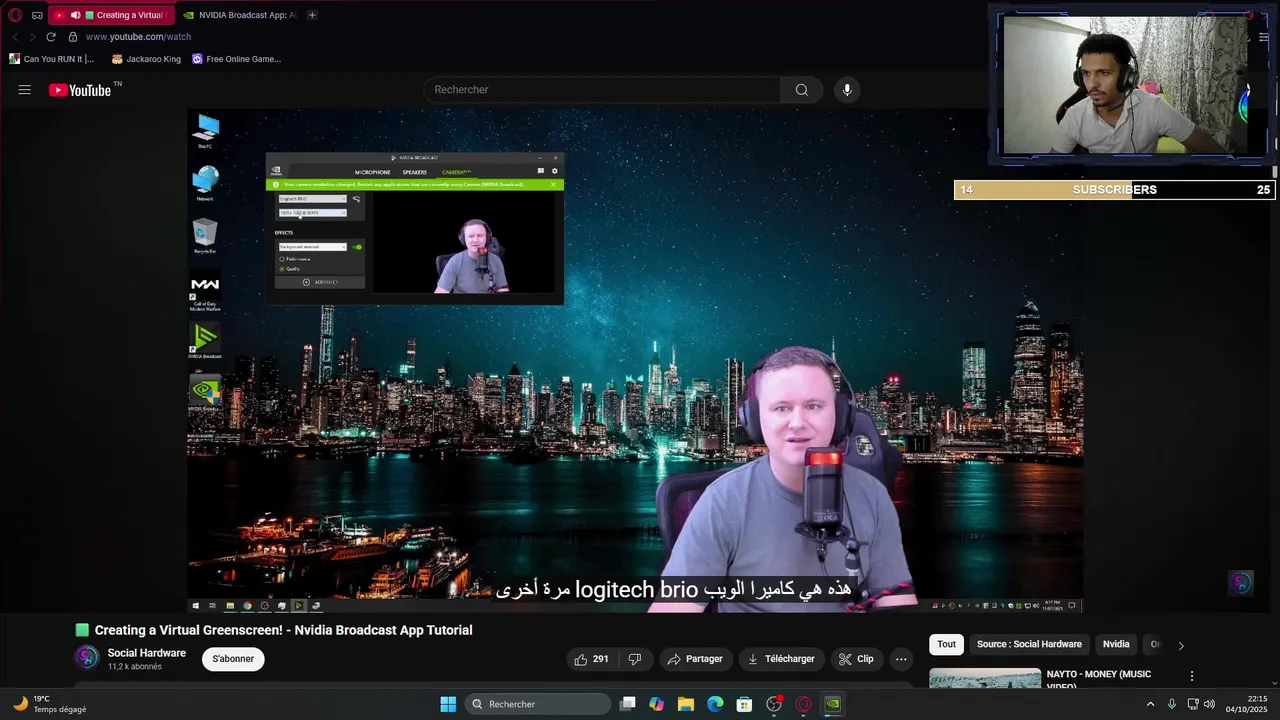This screenshot has height=720, width=1280.
Task: Like the video with 291 likes
Action: [591, 659]
